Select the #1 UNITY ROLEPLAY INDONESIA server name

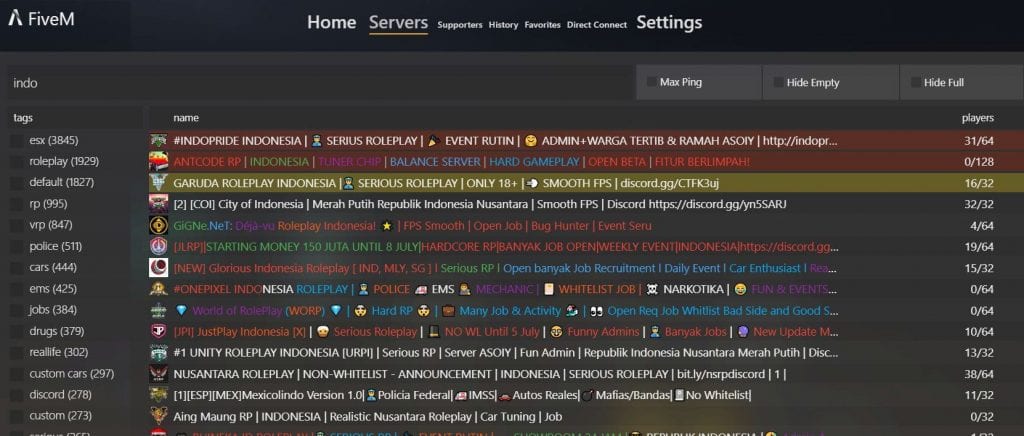pyautogui.click(x=506, y=353)
